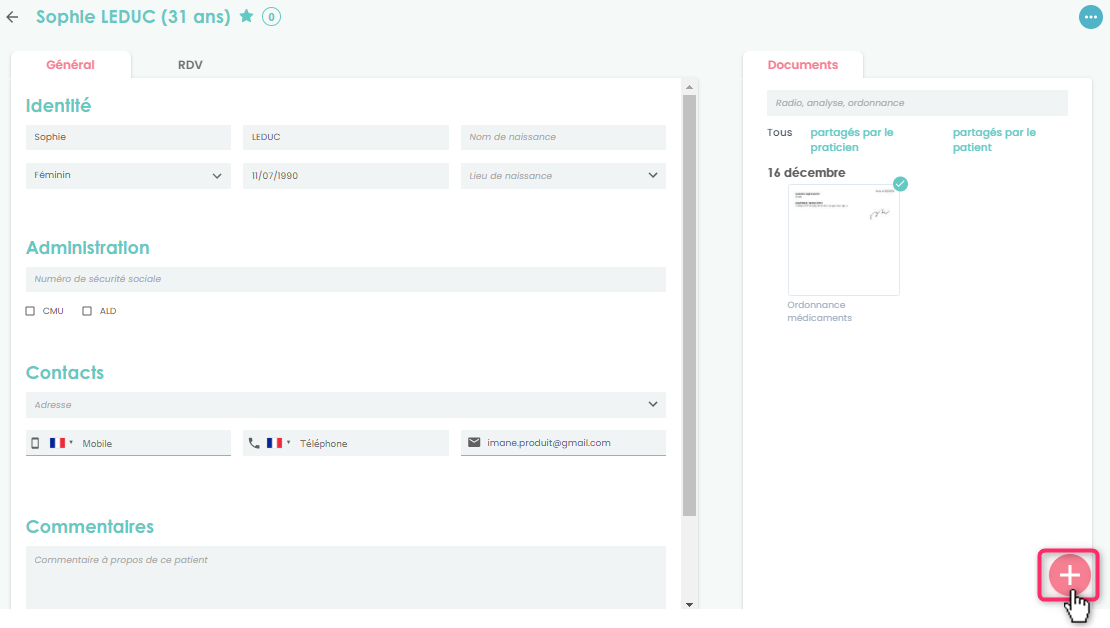
Task: Click the Numéro de sécurité sociale field
Action: pyautogui.click(x=345, y=279)
